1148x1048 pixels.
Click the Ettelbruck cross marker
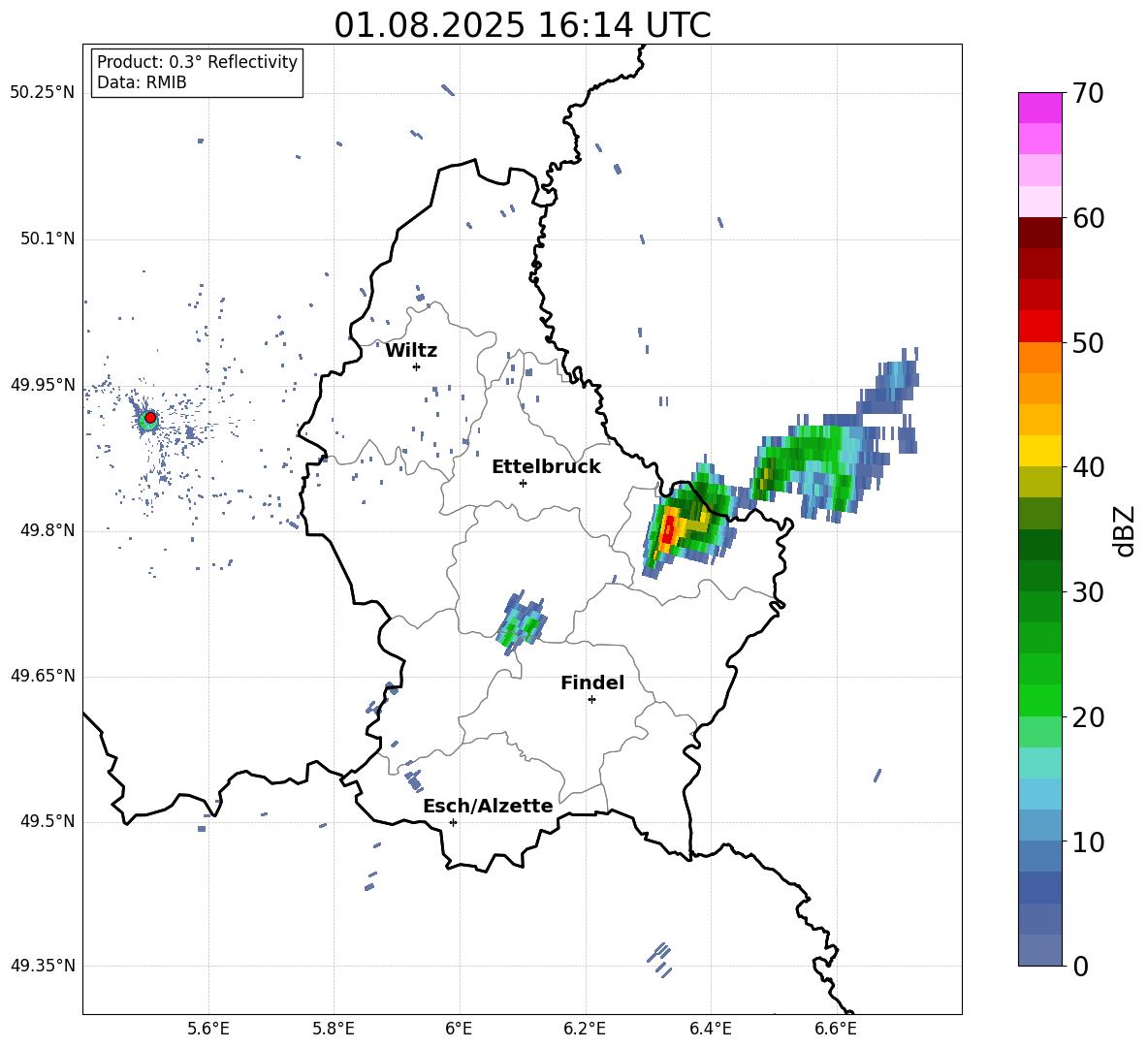coord(523,483)
